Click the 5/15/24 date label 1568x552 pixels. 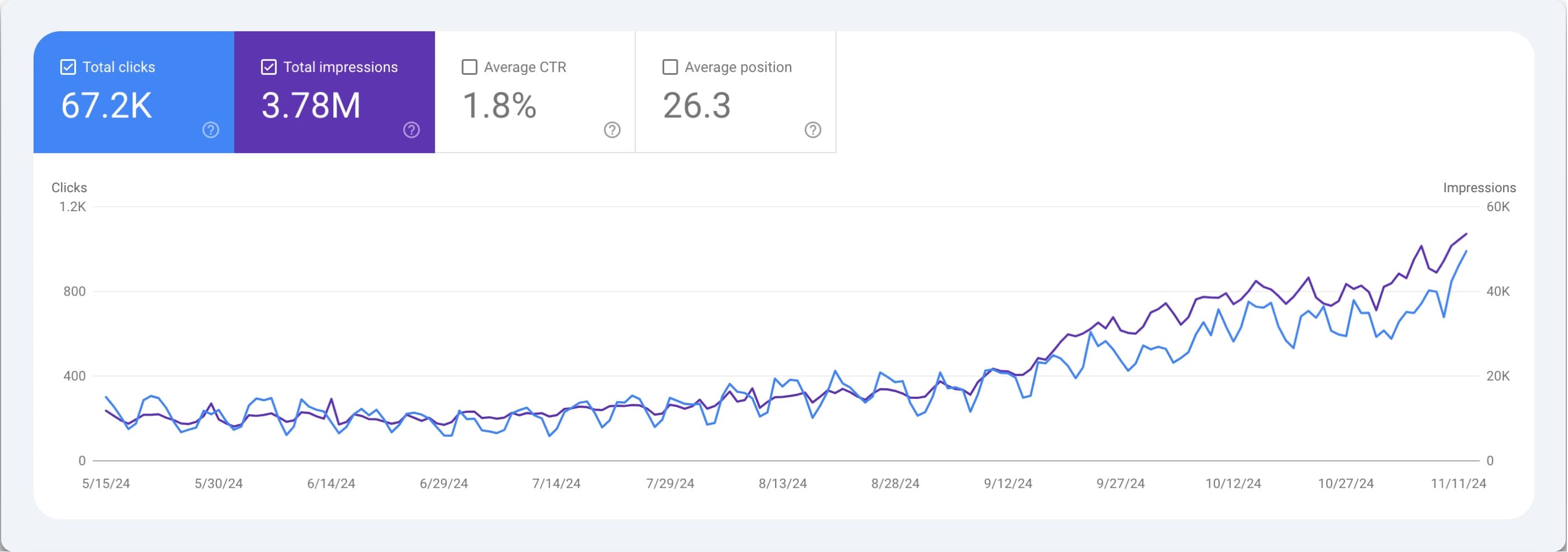106,483
